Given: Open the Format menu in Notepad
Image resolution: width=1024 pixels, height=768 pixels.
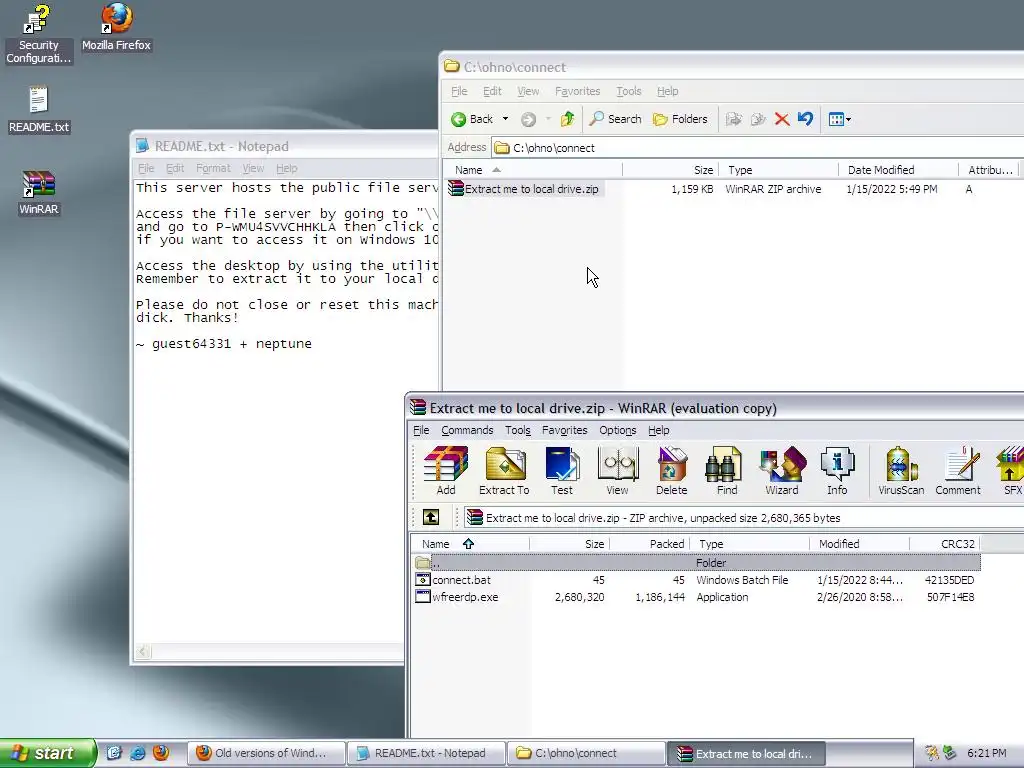Looking at the screenshot, I should (x=213, y=168).
